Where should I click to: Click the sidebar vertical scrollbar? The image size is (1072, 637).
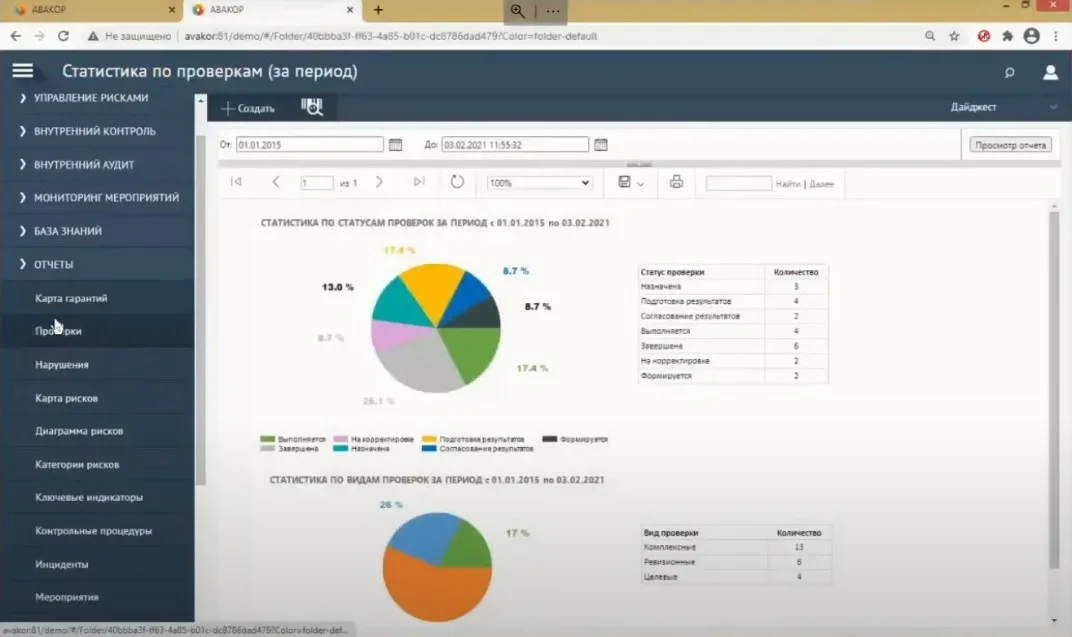[200, 311]
